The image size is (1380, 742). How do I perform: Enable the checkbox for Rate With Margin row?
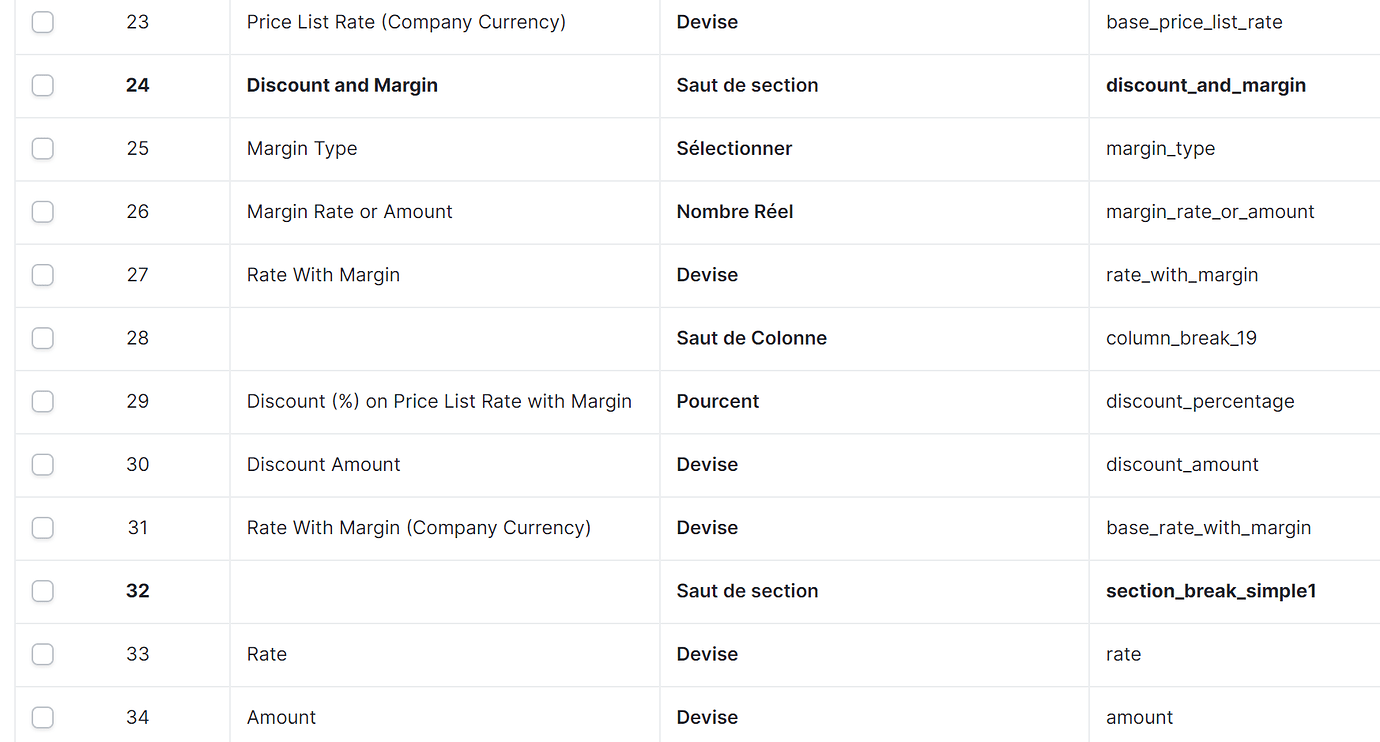(42, 274)
